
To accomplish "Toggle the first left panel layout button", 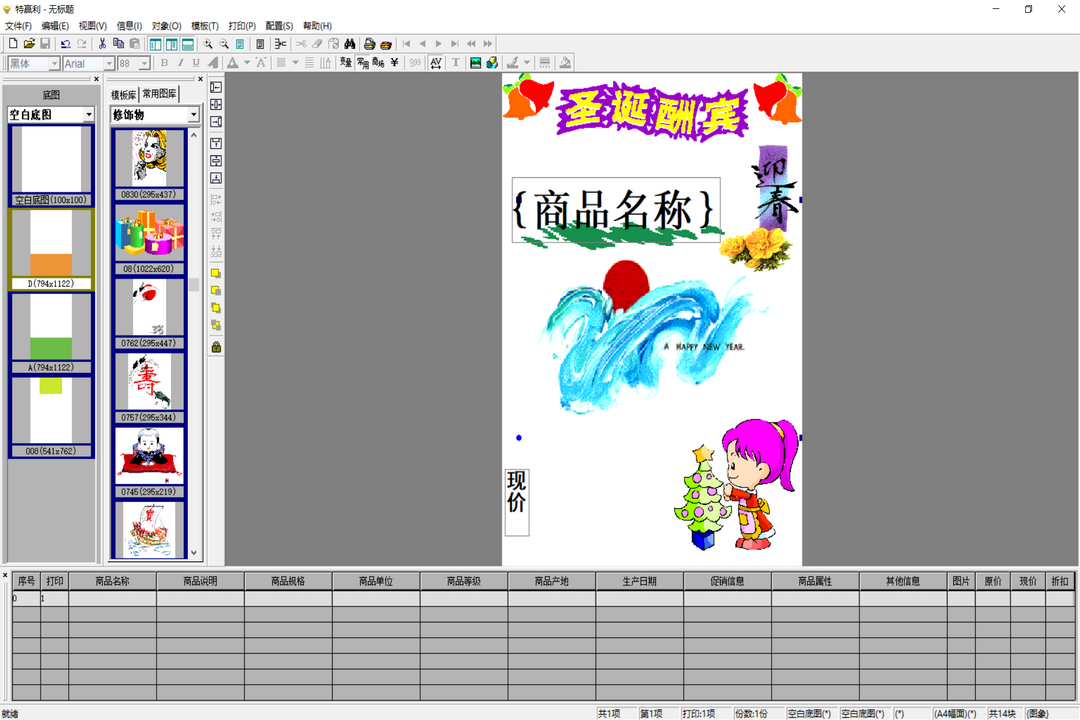I will (155, 44).
